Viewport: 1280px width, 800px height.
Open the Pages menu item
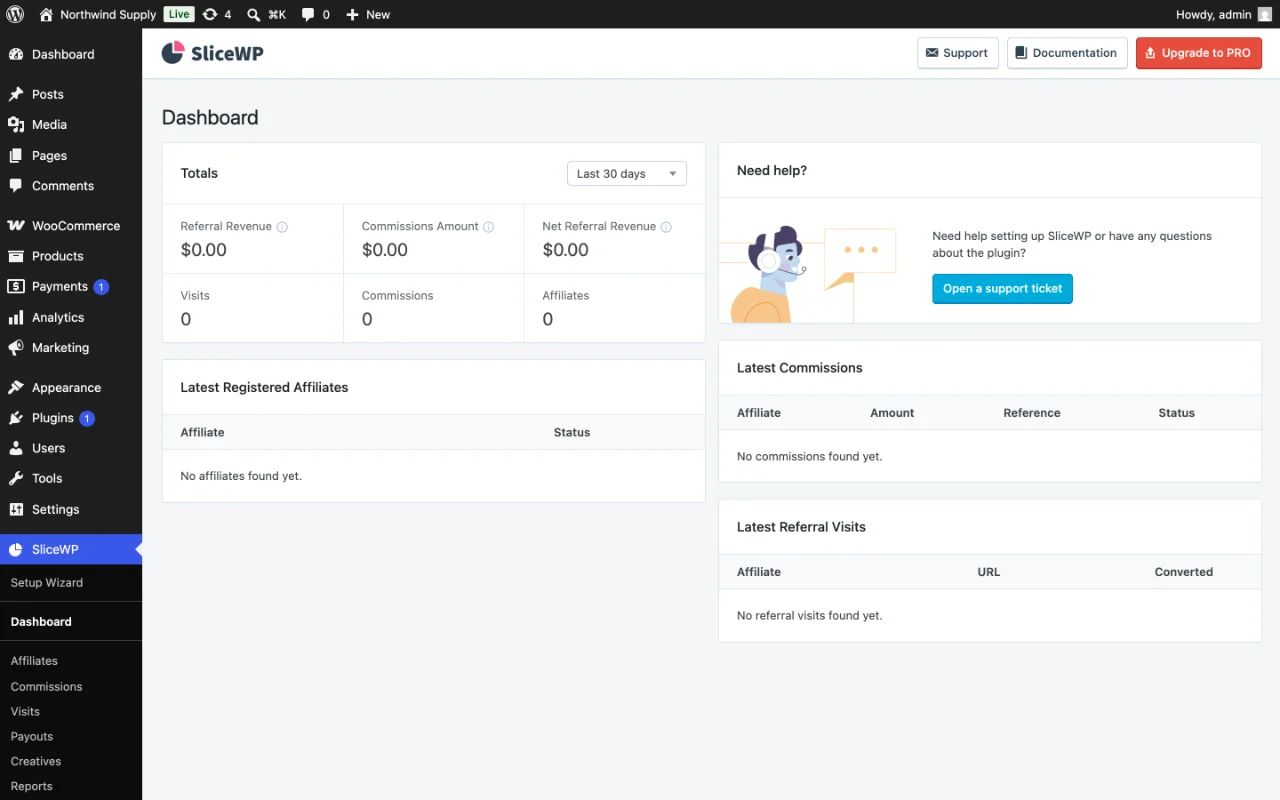[x=71, y=156]
